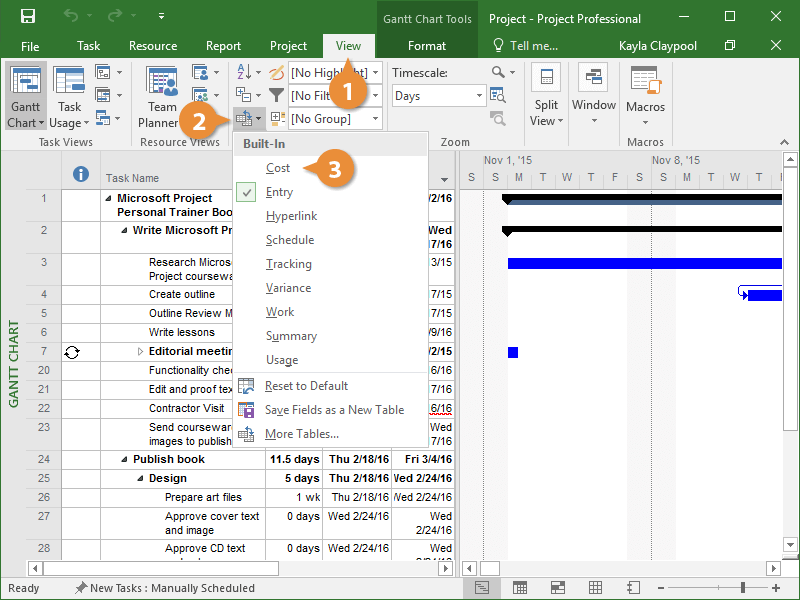The width and height of the screenshot is (800, 600).
Task: Open the Team Planner view
Action: [161, 98]
